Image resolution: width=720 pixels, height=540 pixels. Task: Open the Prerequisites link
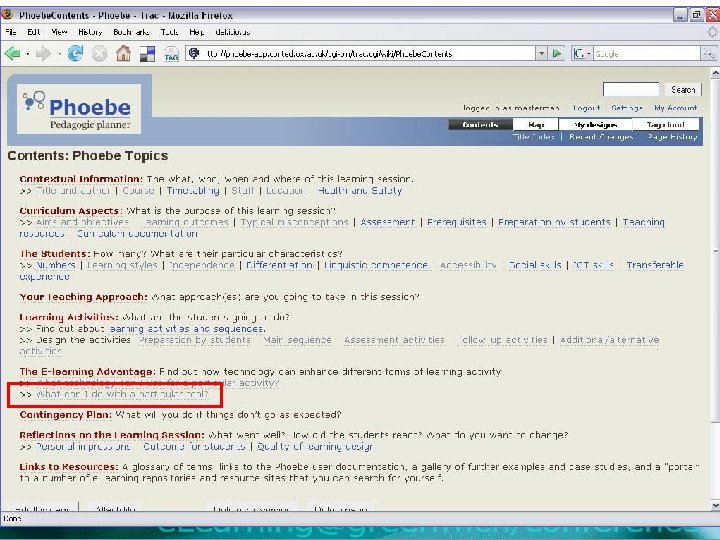[456, 222]
